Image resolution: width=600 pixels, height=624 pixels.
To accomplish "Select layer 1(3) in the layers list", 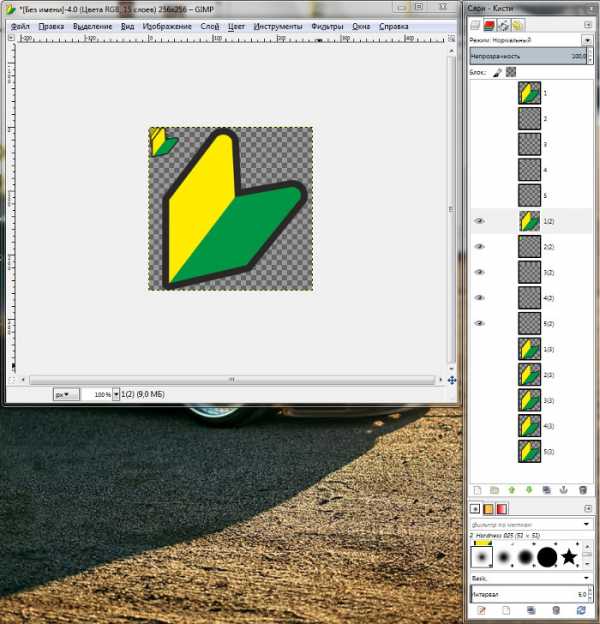I will tap(531, 349).
